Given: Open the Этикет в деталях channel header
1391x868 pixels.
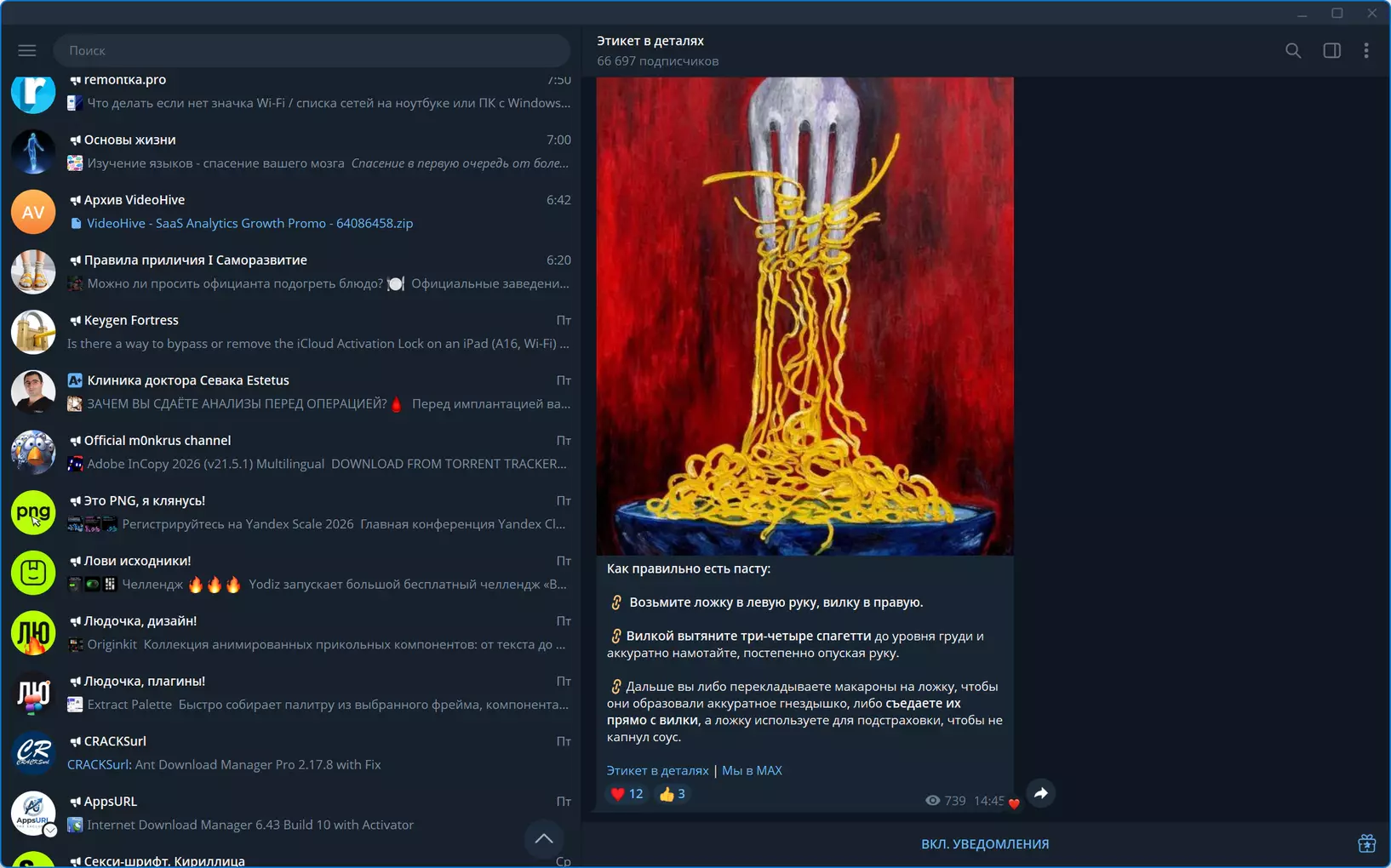Looking at the screenshot, I should coord(650,41).
